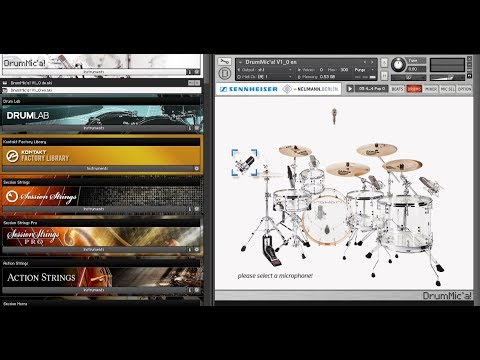
Task: Select the far-right floor tom microphone
Action: pos(431,185)
